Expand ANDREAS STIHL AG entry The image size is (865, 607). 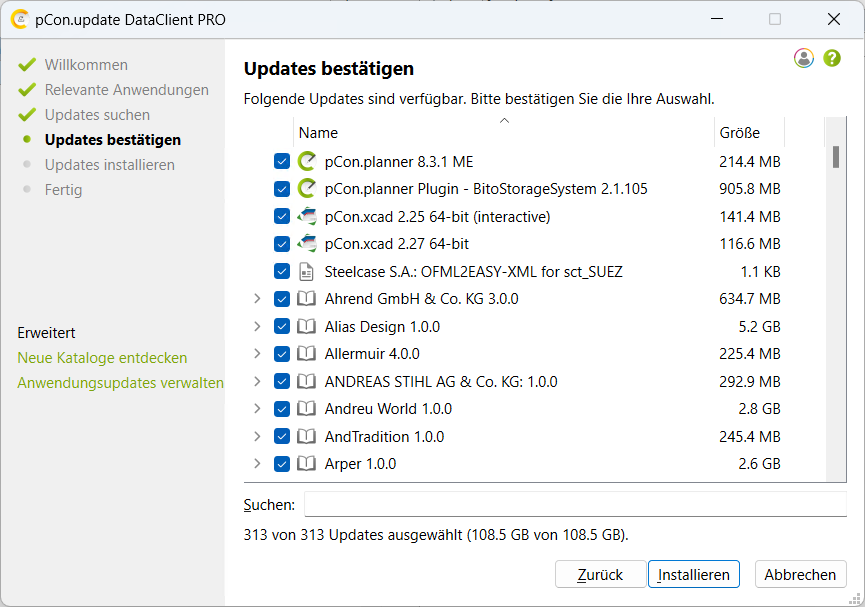(x=257, y=381)
